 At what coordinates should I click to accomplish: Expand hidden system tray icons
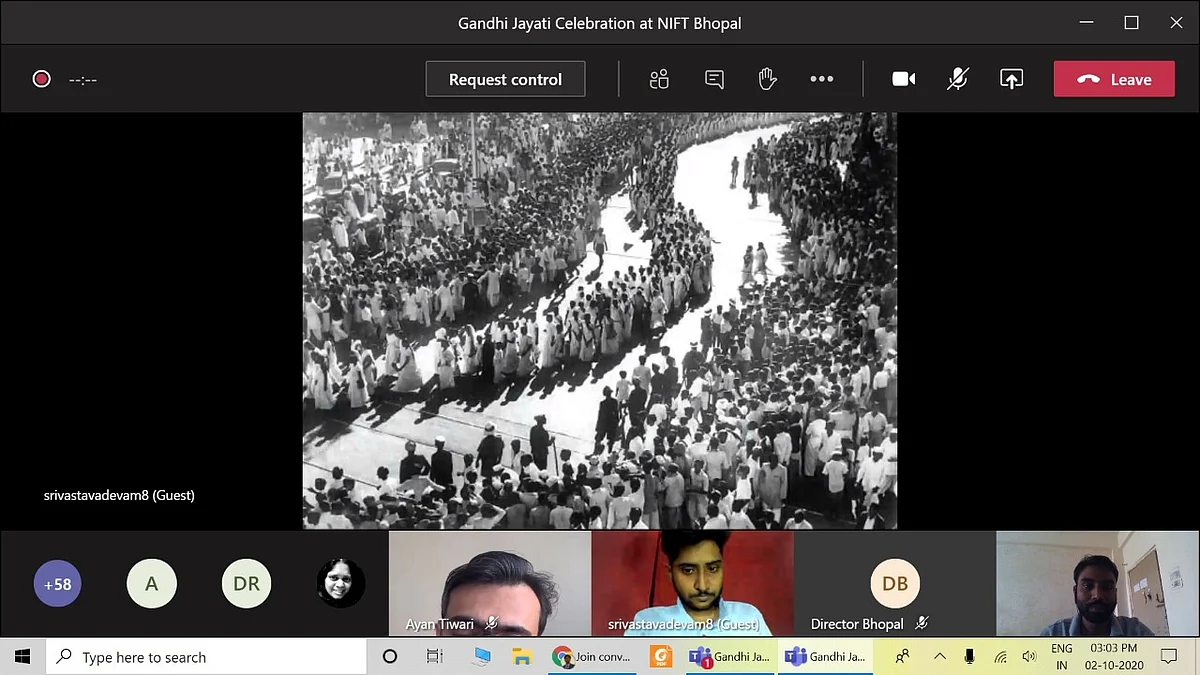point(940,657)
